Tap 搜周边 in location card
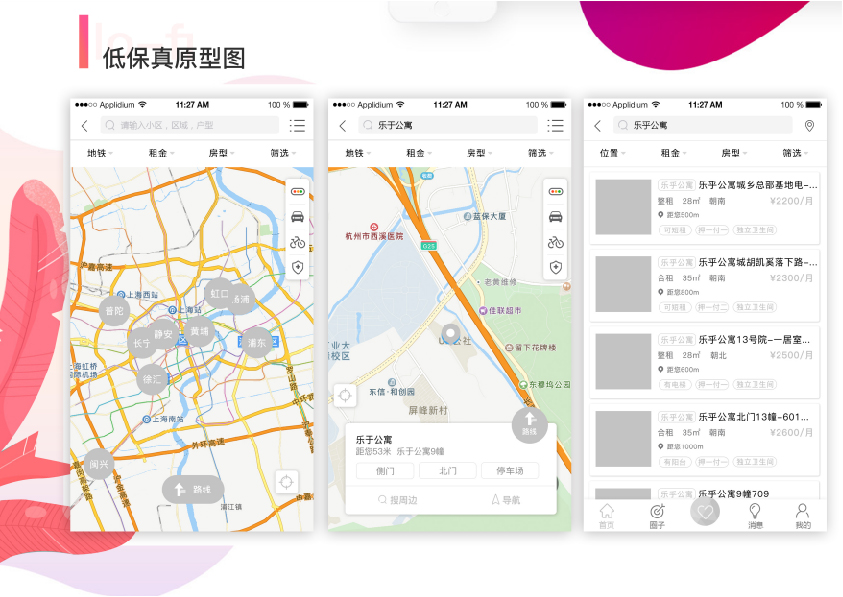This screenshot has height=597, width=843. 397,500
